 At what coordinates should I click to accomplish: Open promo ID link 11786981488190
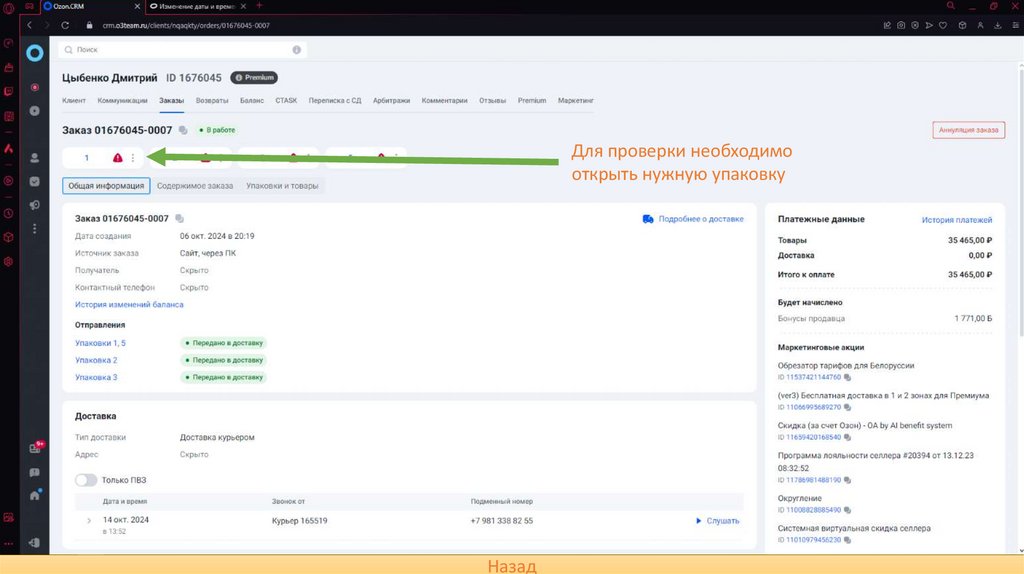pyautogui.click(x=813, y=480)
